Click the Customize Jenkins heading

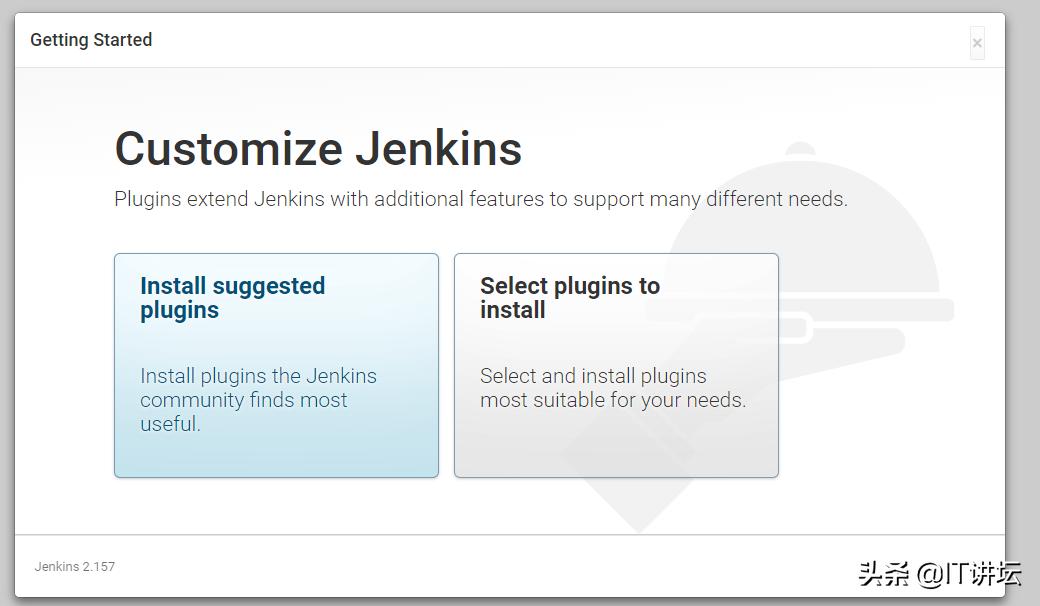(318, 149)
